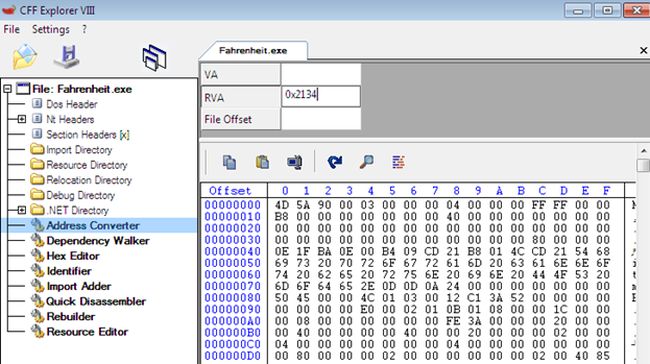Click the VA input field
This screenshot has height=364, width=650.
point(321,74)
